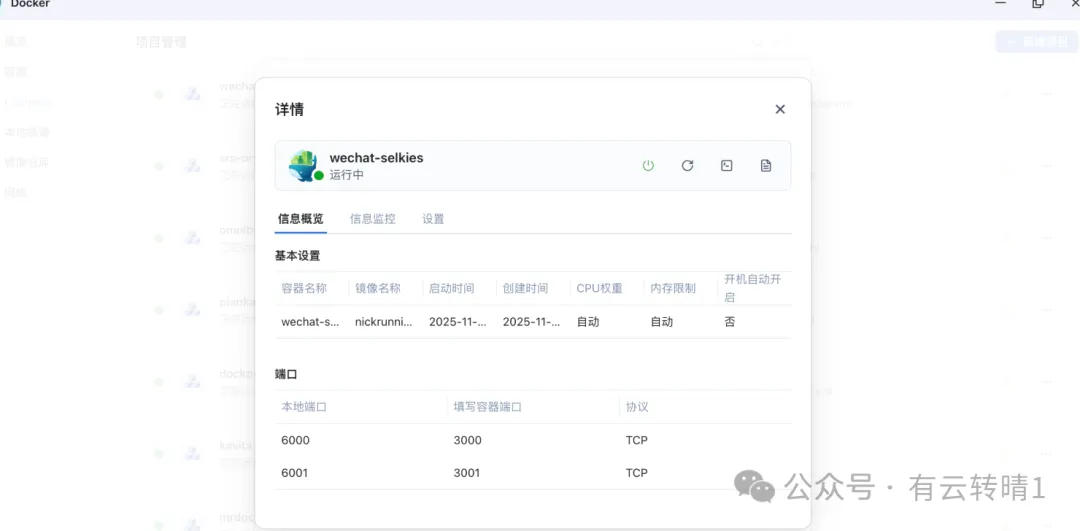Open the 设置 tab
The image size is (1080, 531).
tap(433, 219)
